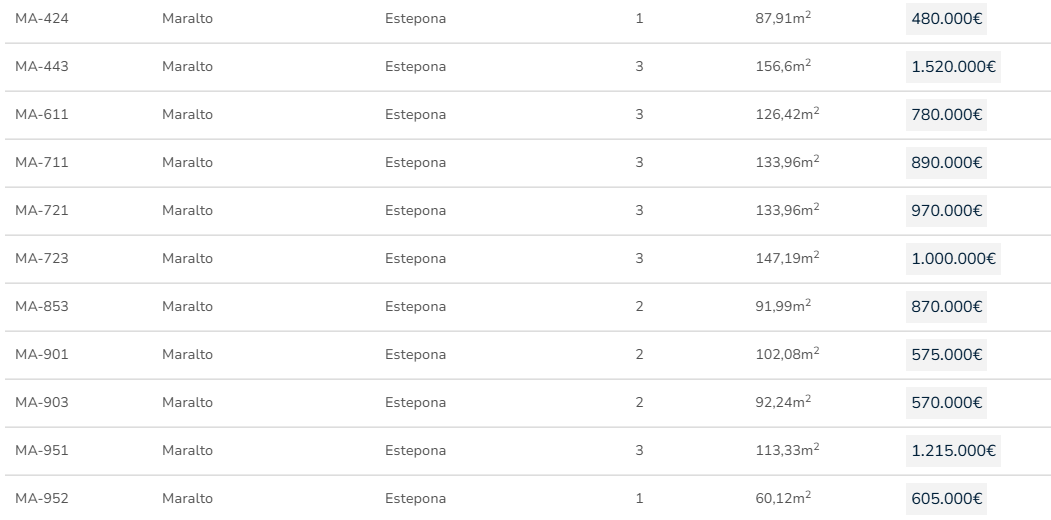Click the 970.000€ price badge
This screenshot has height=520, width=1051.
click(x=946, y=211)
